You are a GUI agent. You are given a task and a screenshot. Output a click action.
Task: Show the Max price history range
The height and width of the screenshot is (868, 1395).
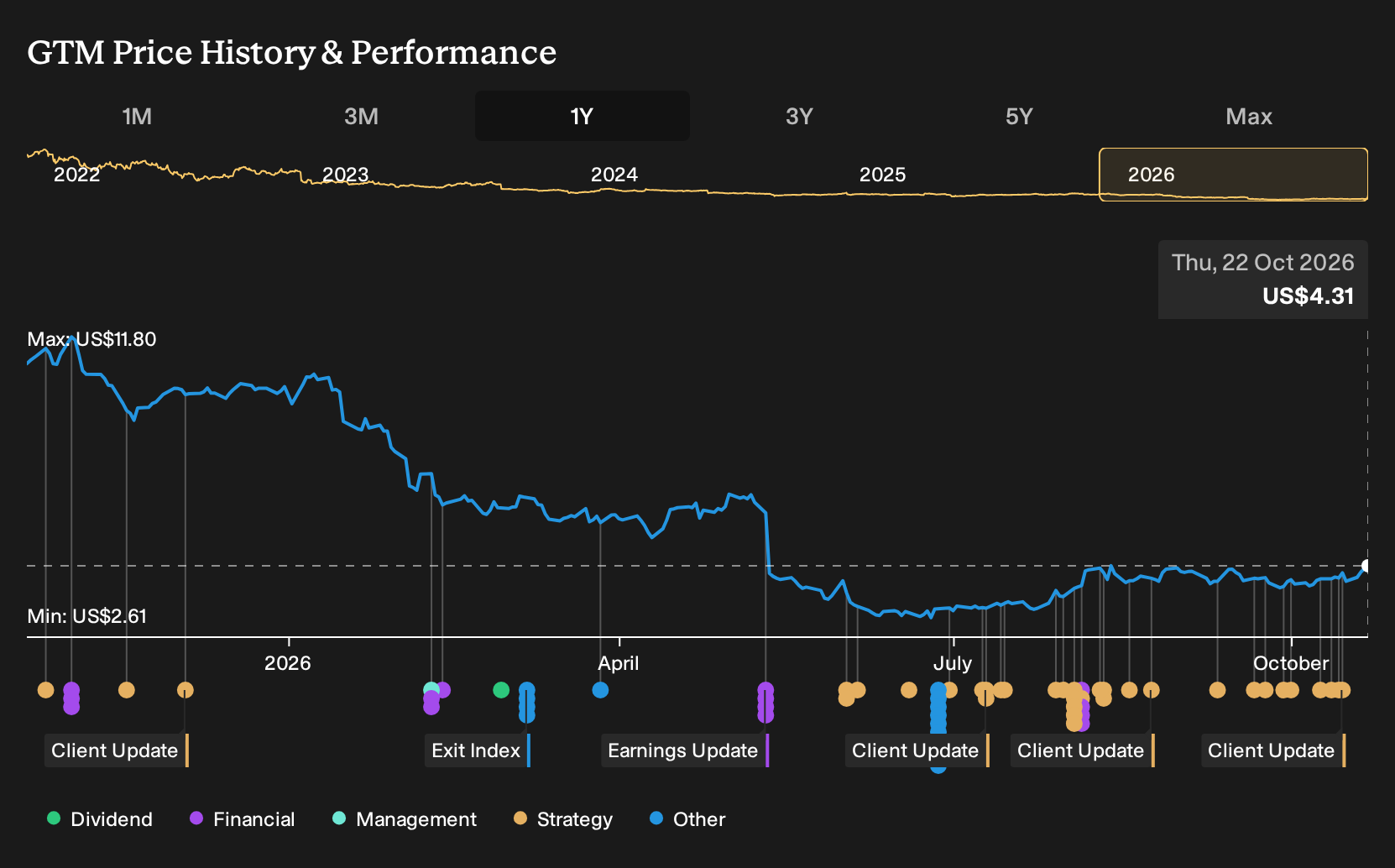(x=1249, y=116)
